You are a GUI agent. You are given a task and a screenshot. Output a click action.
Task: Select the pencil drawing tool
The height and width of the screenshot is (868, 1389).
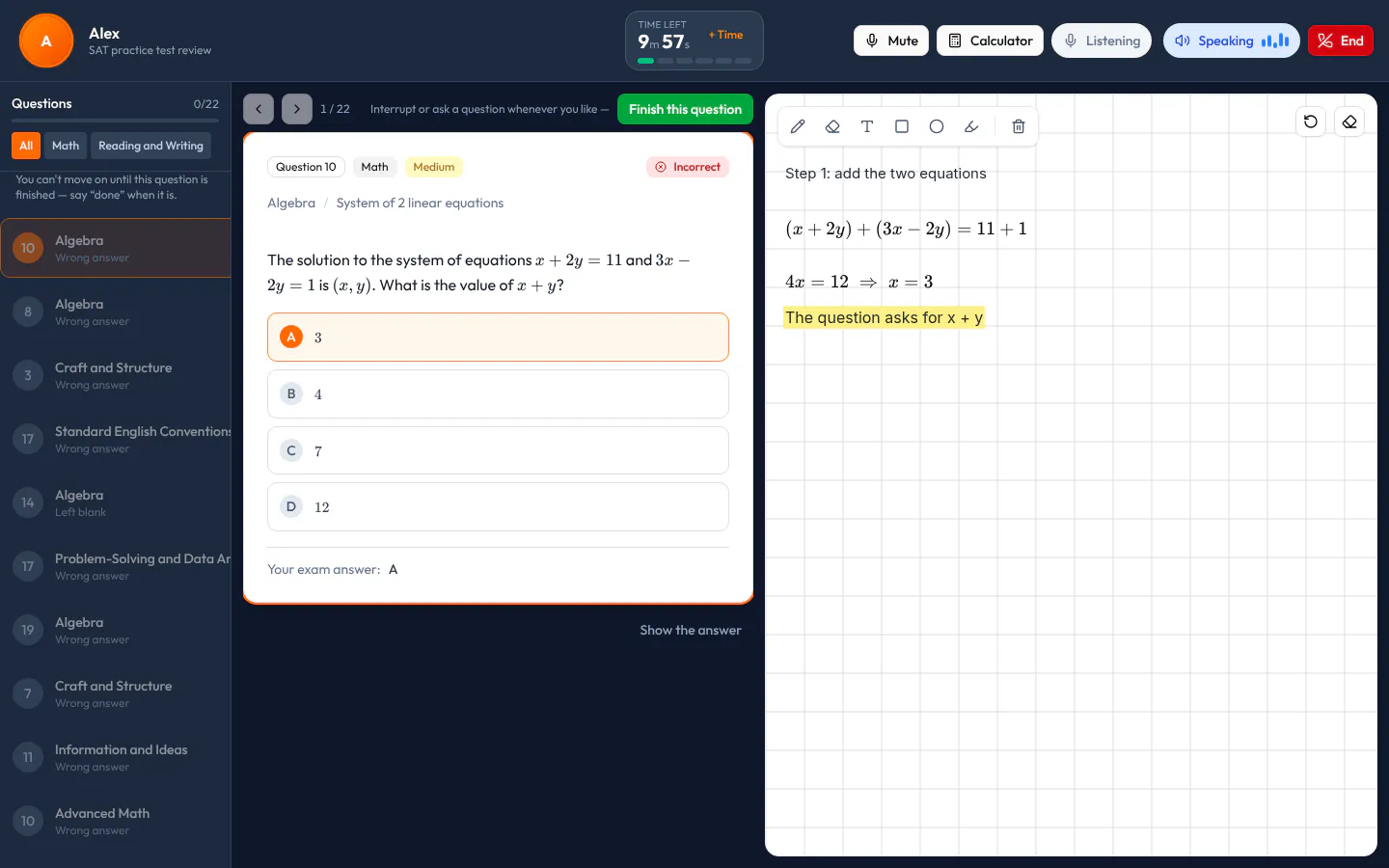(798, 126)
